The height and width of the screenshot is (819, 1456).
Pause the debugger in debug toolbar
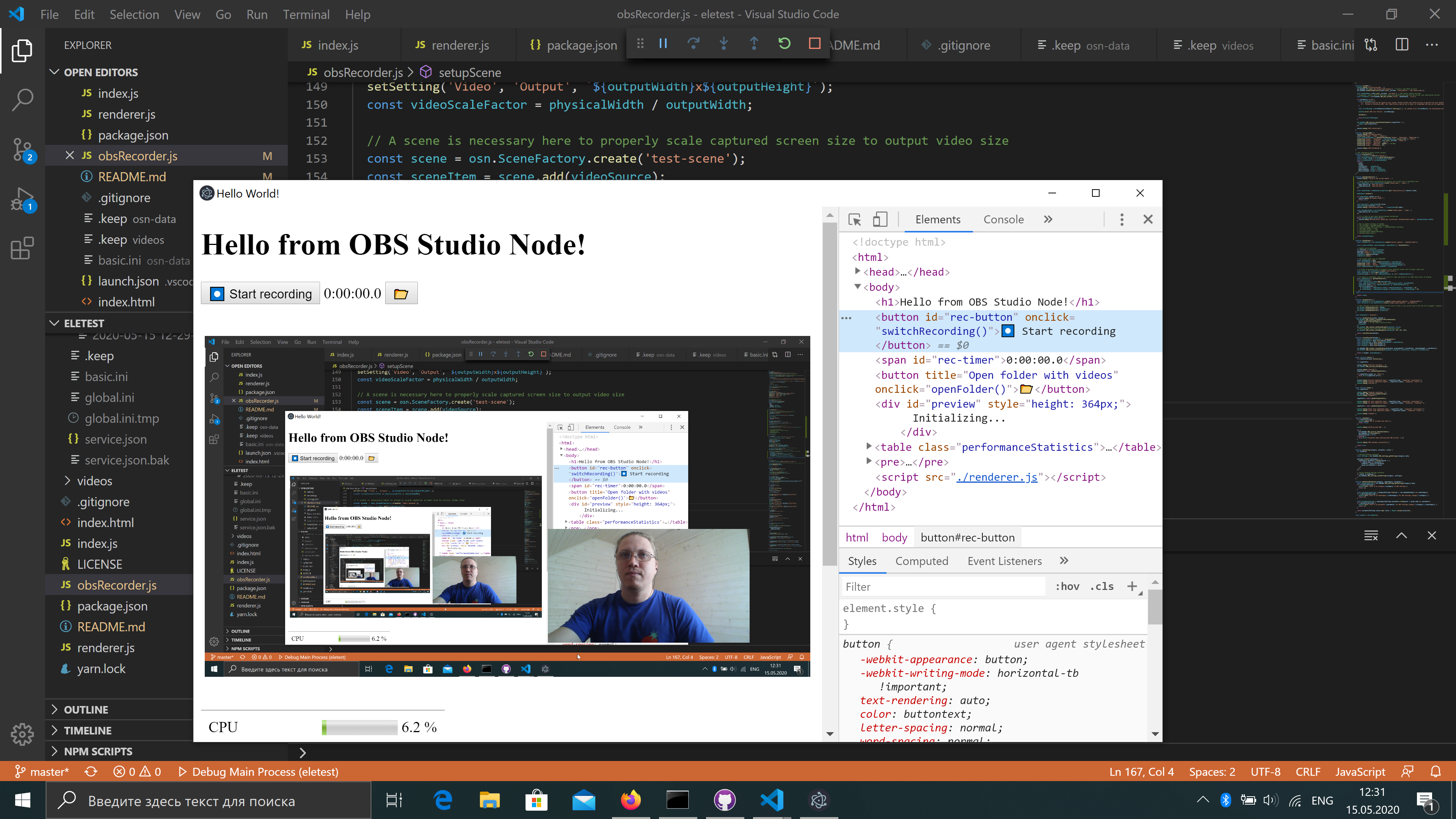tap(664, 44)
